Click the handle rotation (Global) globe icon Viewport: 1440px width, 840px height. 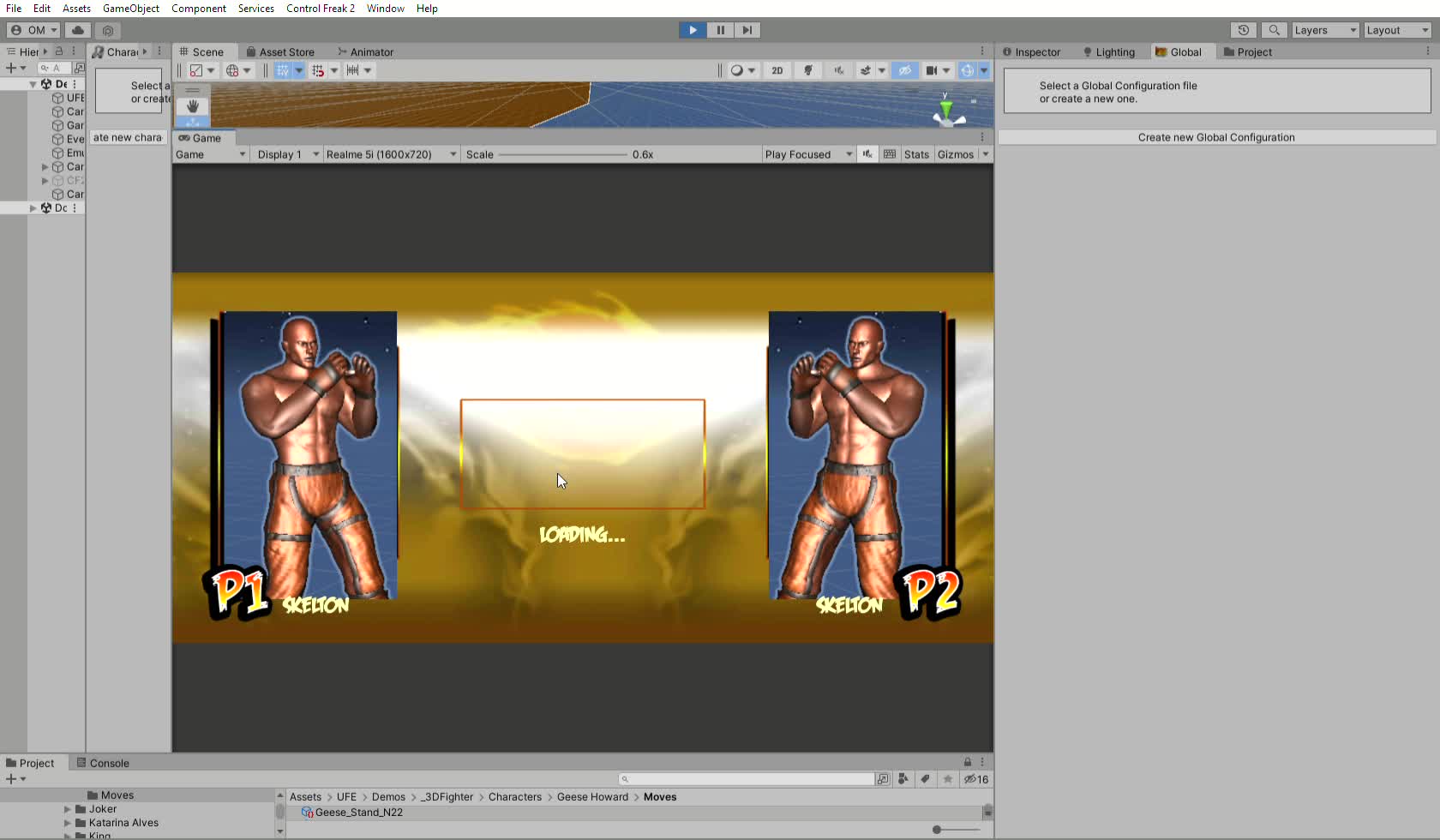[x=232, y=71]
